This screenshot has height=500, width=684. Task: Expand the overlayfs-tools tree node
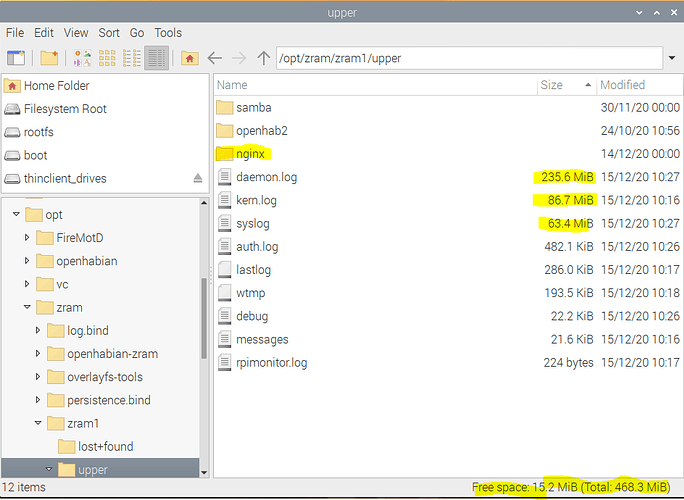(x=38, y=377)
